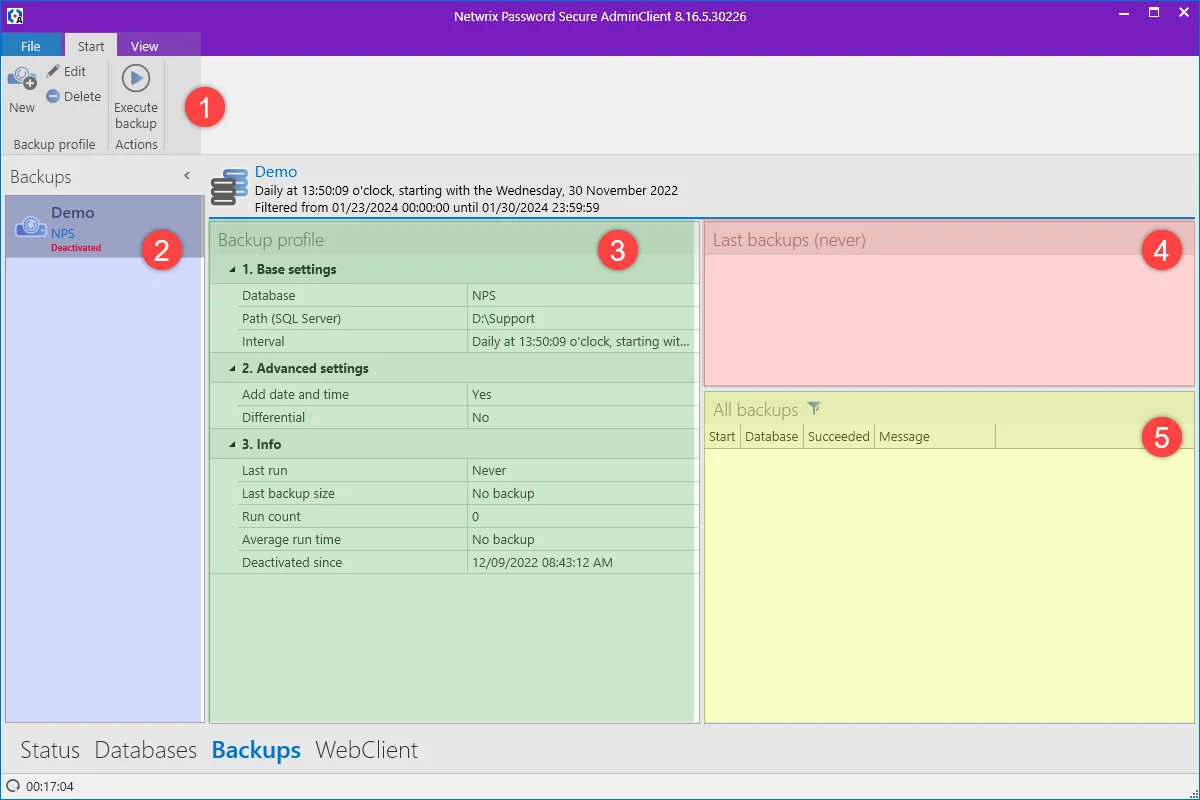Click the Differential value No
1200x800 pixels.
480,418
